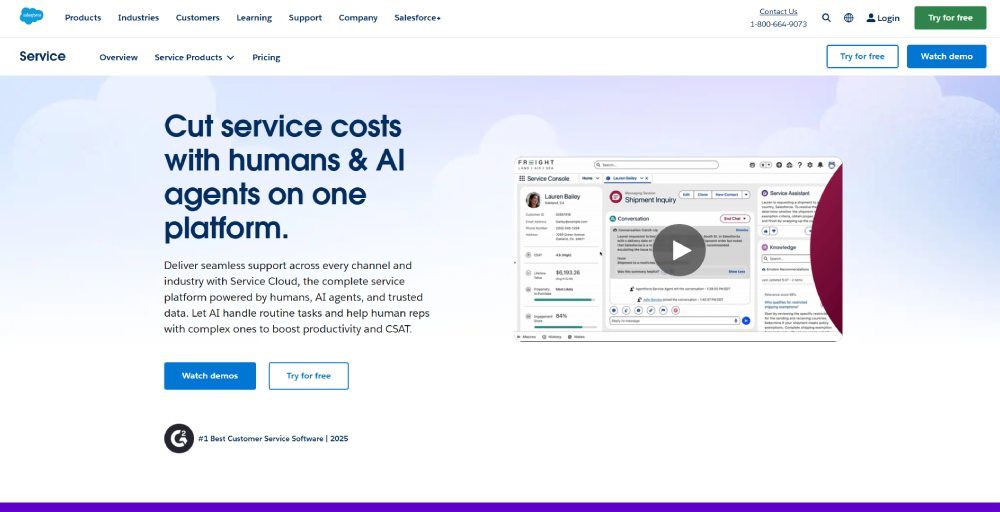Play the Service Console demo video
Viewport: 1000px width, 512px height.
point(679,250)
